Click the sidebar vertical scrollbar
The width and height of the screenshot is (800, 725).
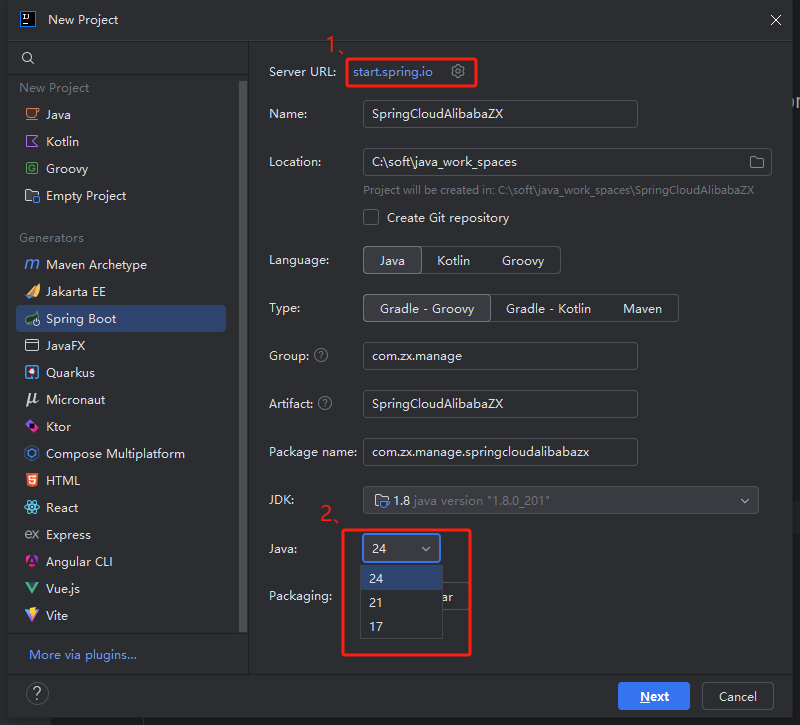(243, 356)
